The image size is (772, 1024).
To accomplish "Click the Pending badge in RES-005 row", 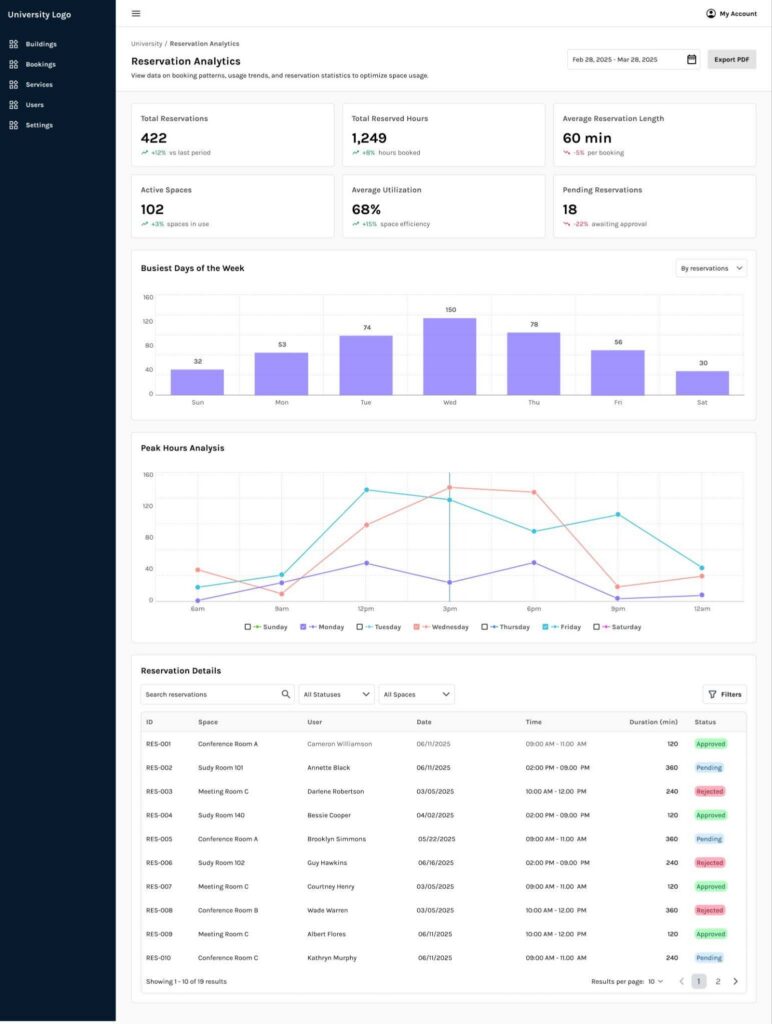I will tap(709, 839).
